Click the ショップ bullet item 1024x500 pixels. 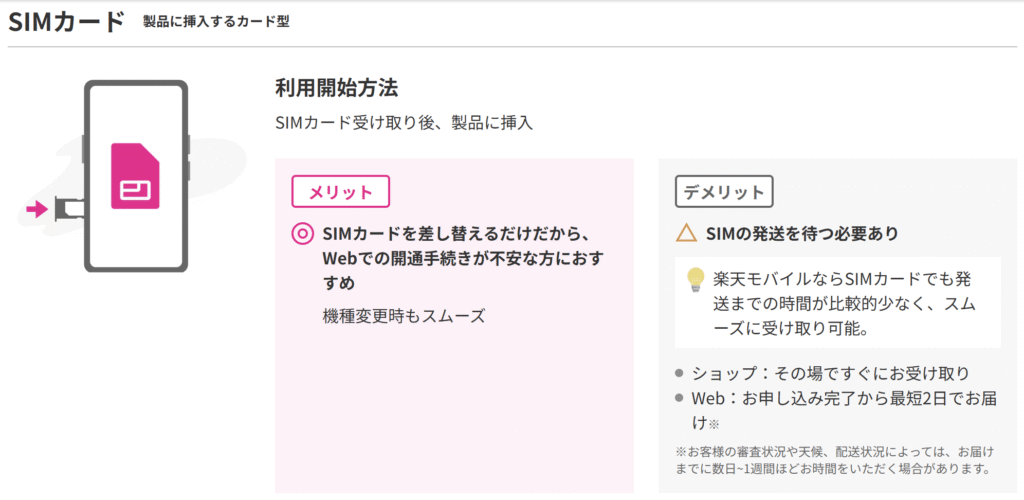[x=823, y=373]
